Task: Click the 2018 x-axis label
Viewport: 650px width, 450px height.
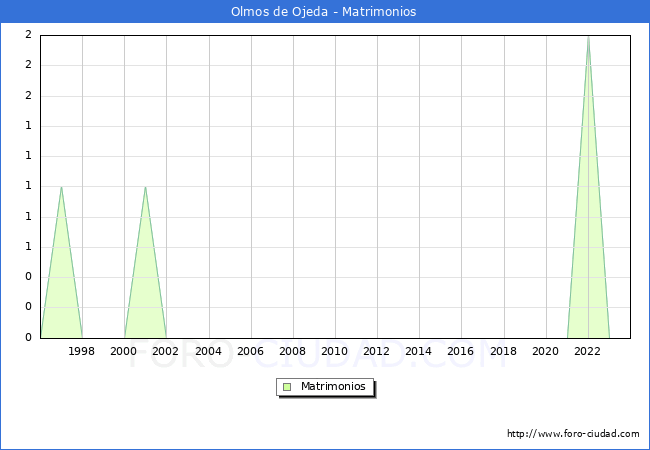Action: click(x=504, y=351)
